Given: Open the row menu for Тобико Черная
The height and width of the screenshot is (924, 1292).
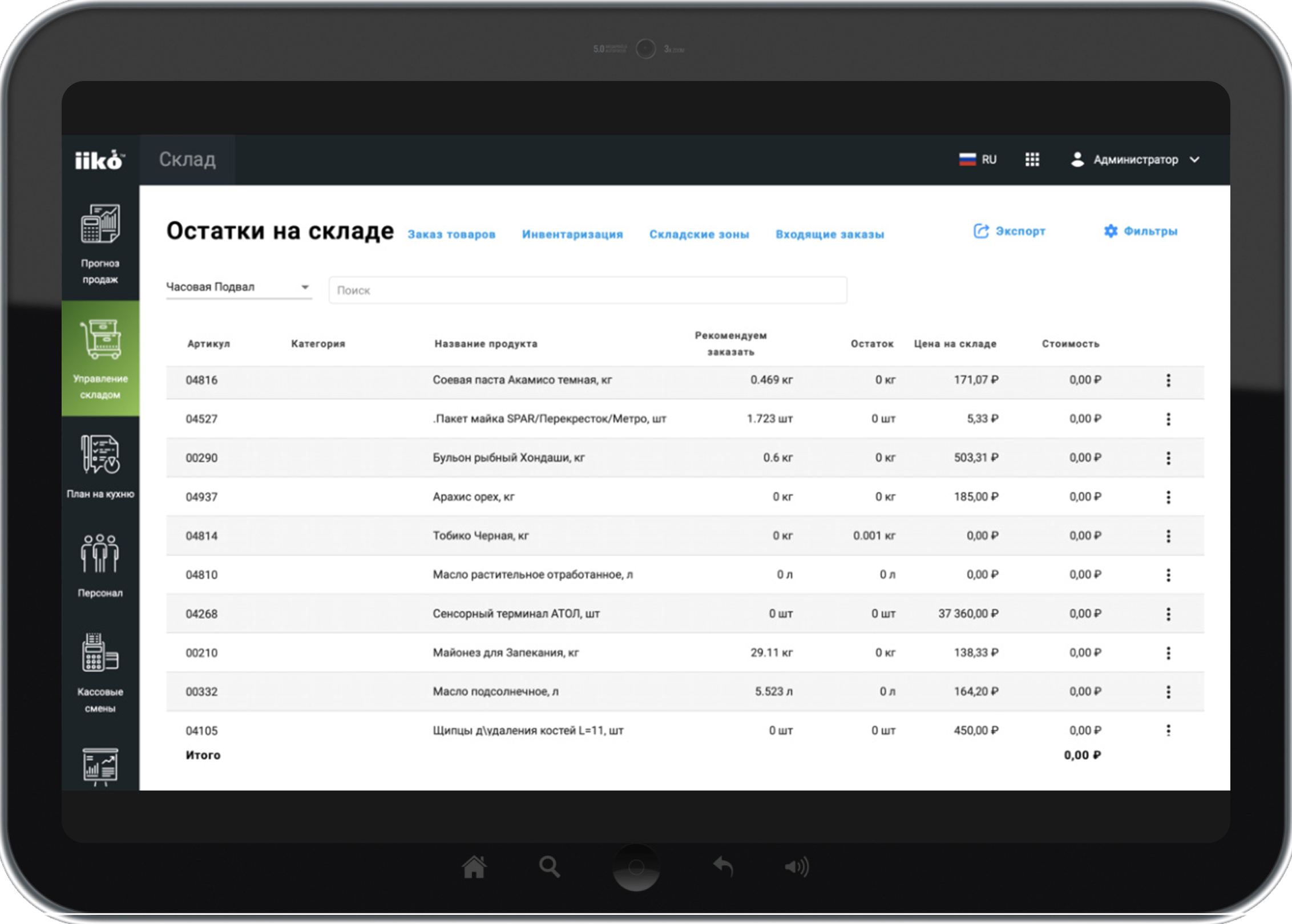Looking at the screenshot, I should 1168,536.
